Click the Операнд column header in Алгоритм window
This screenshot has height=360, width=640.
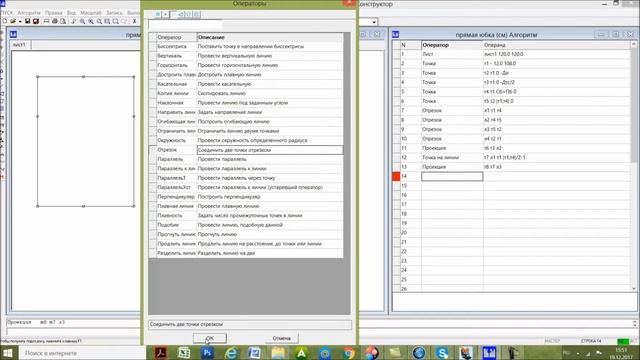click(557, 45)
